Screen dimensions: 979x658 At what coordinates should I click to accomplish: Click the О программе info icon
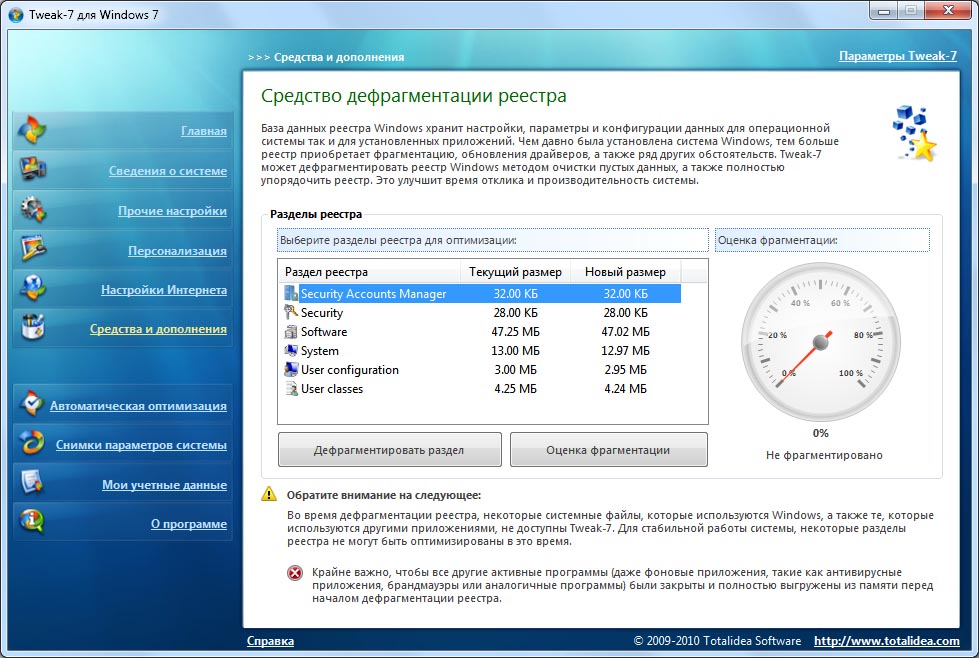31,522
